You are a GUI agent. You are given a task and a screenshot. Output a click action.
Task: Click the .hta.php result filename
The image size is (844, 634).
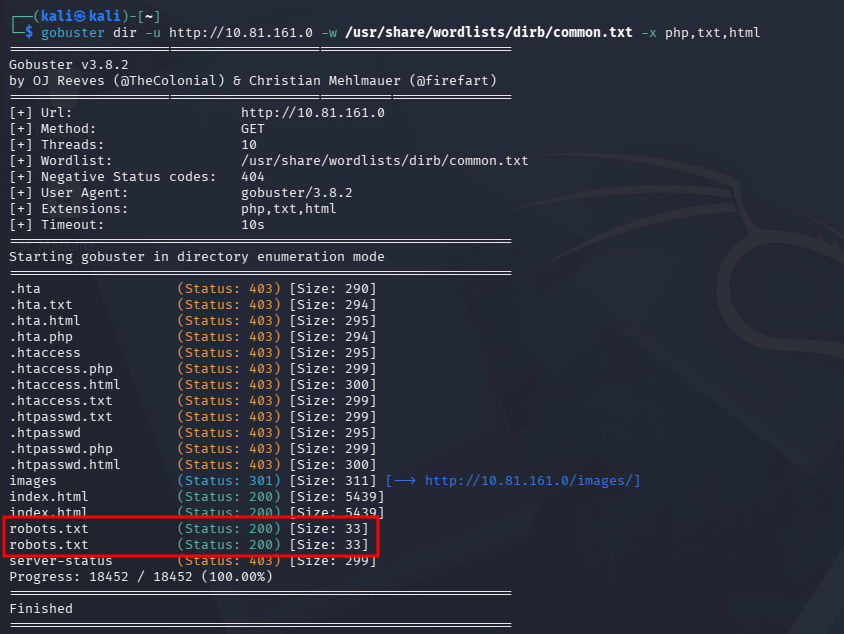point(41,337)
